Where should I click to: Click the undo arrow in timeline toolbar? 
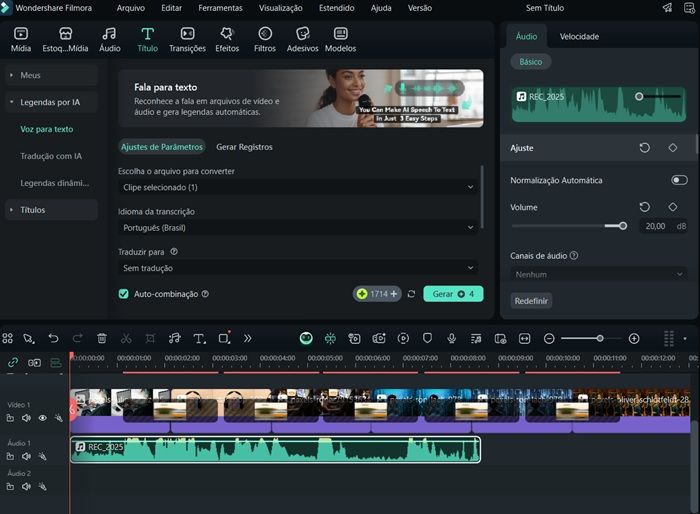pyautogui.click(x=53, y=338)
